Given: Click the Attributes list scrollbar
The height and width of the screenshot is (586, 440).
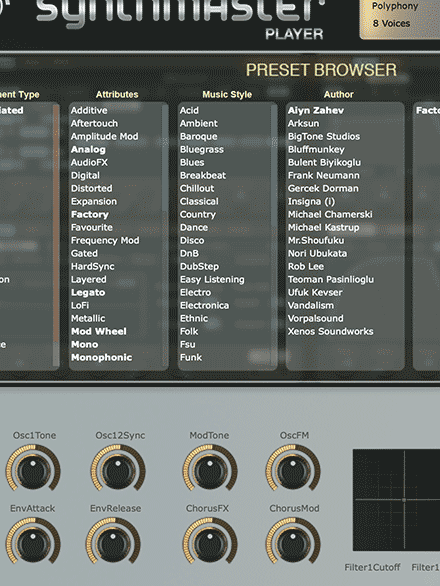Looking at the screenshot, I should (x=165, y=235).
